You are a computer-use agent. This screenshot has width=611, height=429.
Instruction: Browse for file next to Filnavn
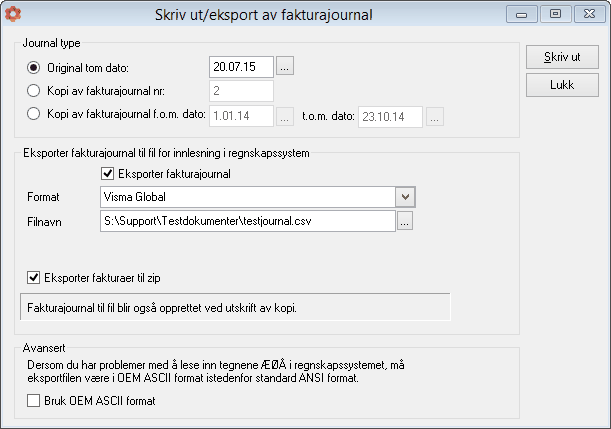(405, 221)
